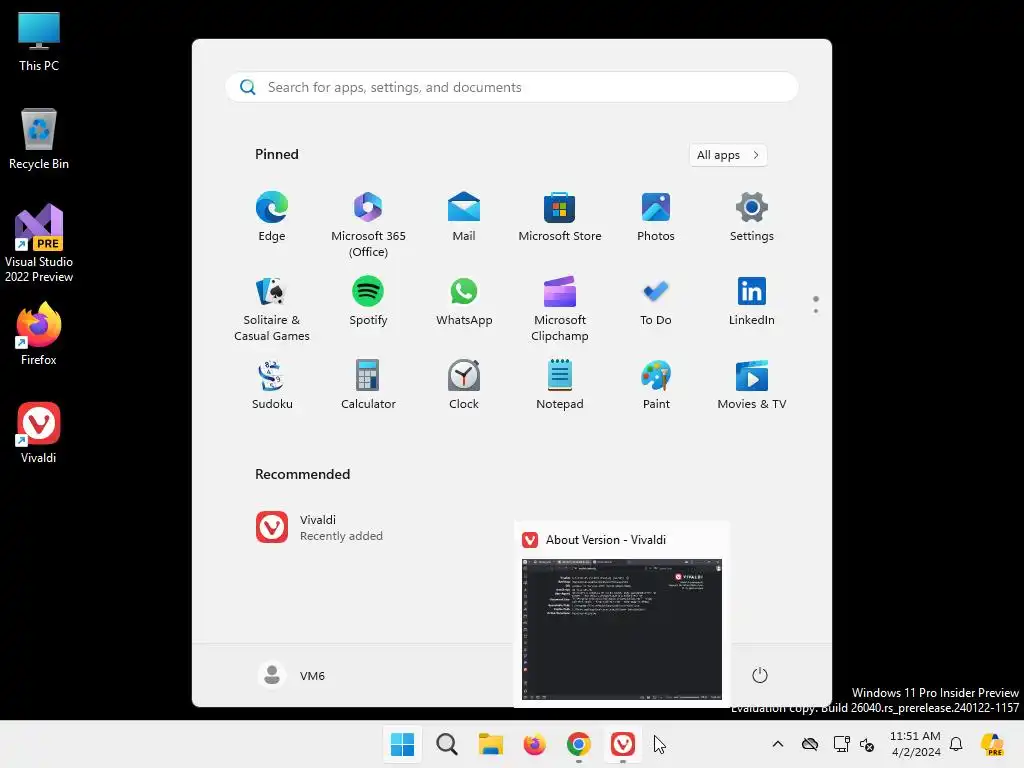1024x768 pixels.
Task: Open network status tray icon
Action: tap(841, 744)
